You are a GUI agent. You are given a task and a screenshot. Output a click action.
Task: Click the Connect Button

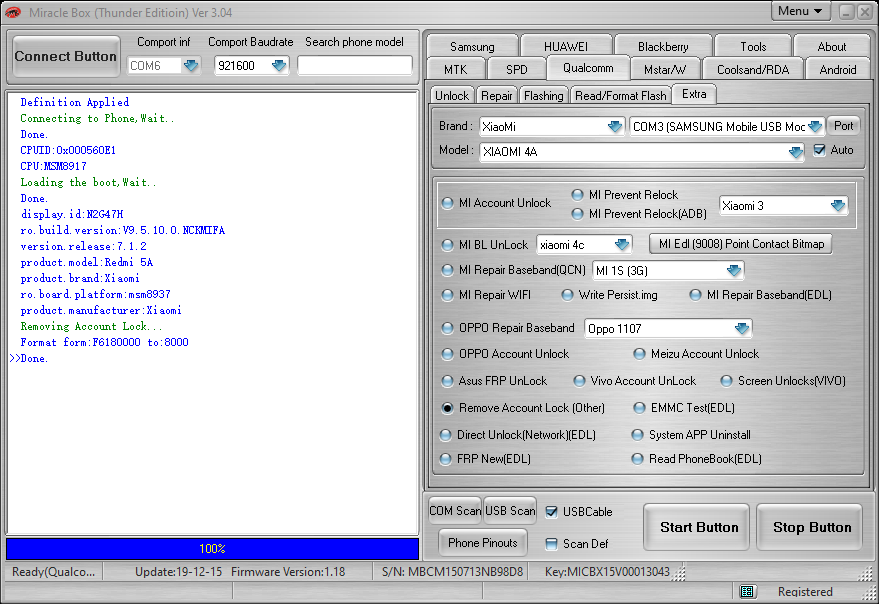(66, 56)
